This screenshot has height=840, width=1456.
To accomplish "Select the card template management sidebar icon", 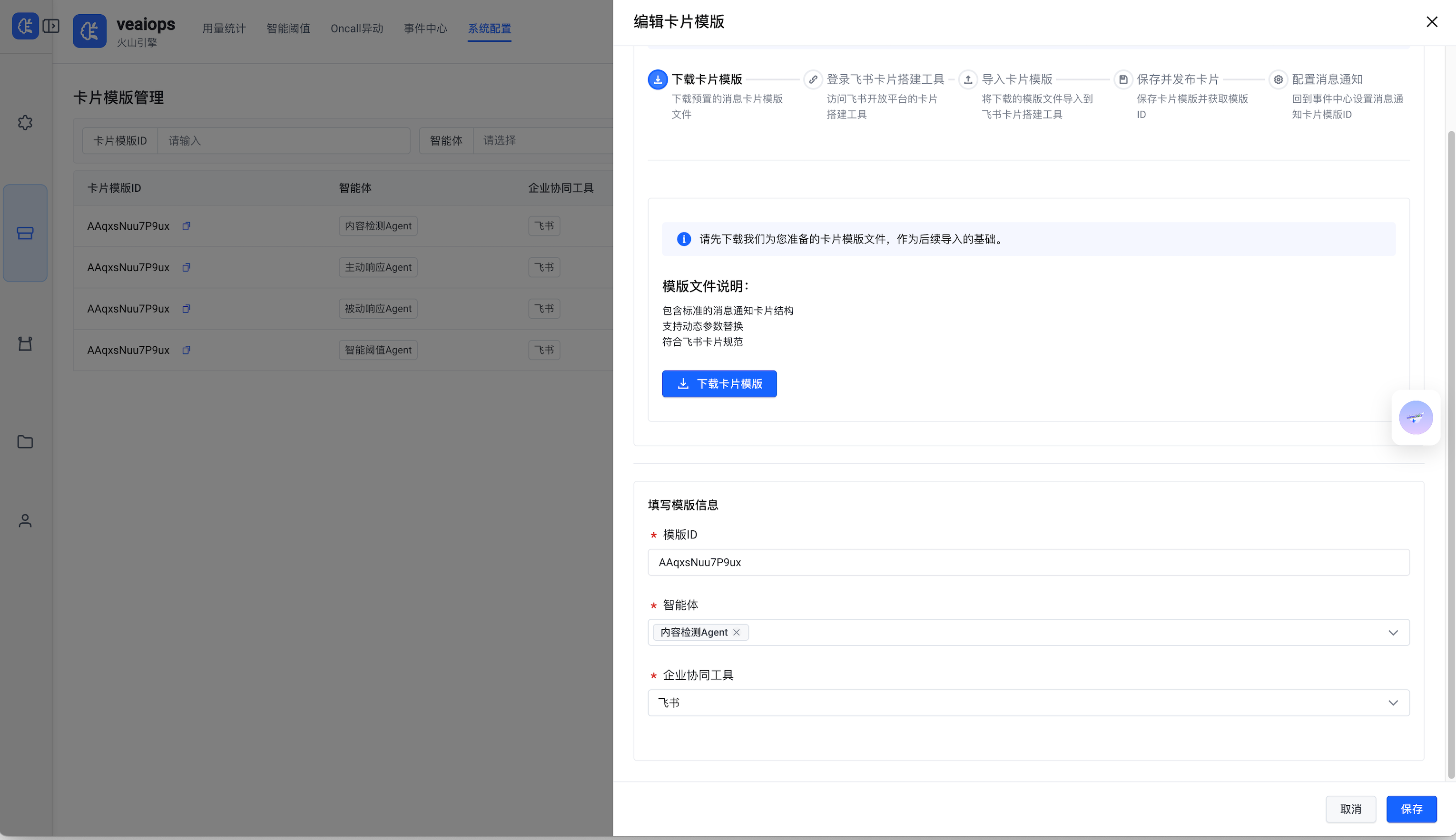I will point(25,233).
